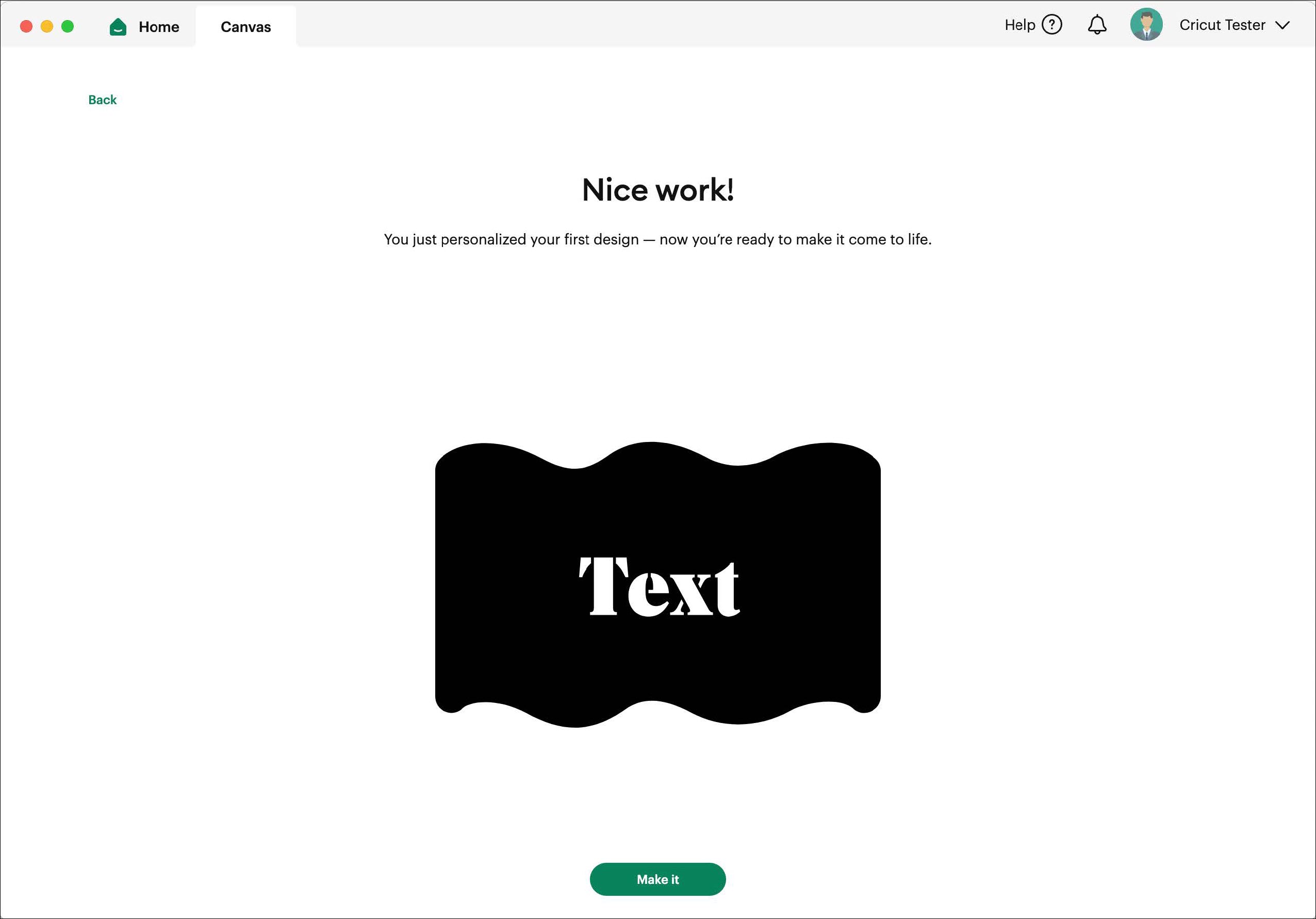Open the Home tab
The height and width of the screenshot is (919, 1316).
click(x=159, y=27)
